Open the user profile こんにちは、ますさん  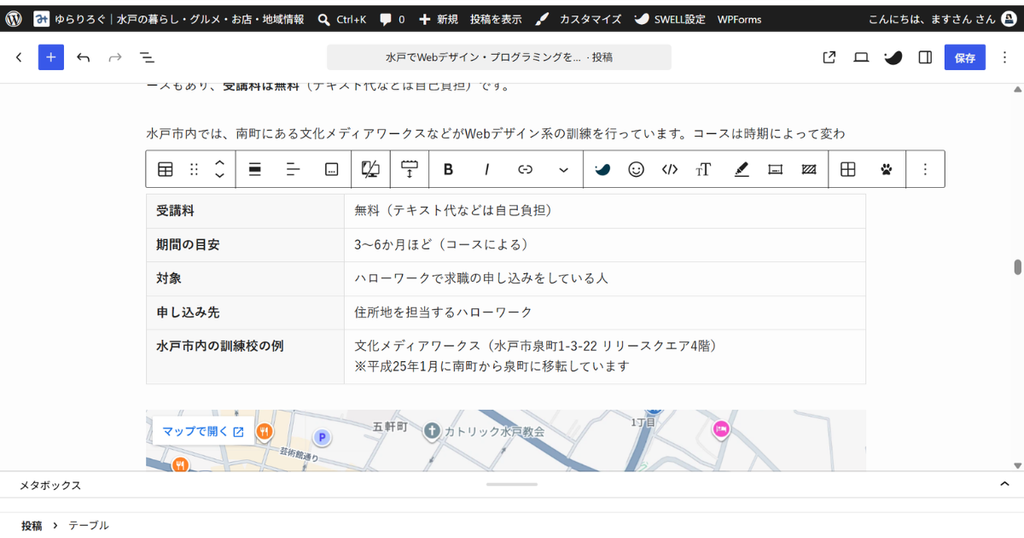pos(942,19)
